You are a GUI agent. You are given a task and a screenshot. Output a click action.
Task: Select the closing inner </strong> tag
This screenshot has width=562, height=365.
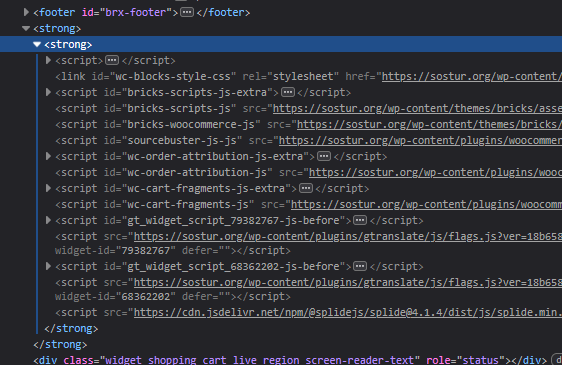[71, 328]
